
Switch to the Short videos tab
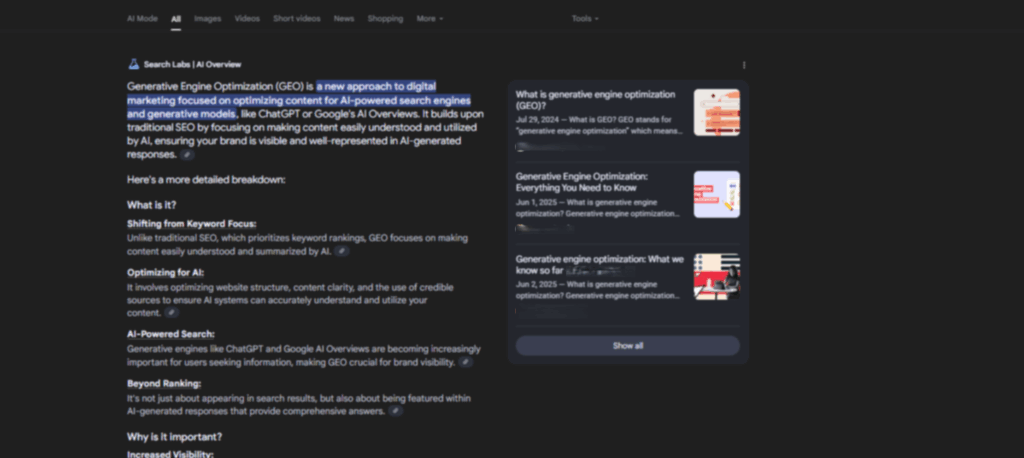point(296,18)
